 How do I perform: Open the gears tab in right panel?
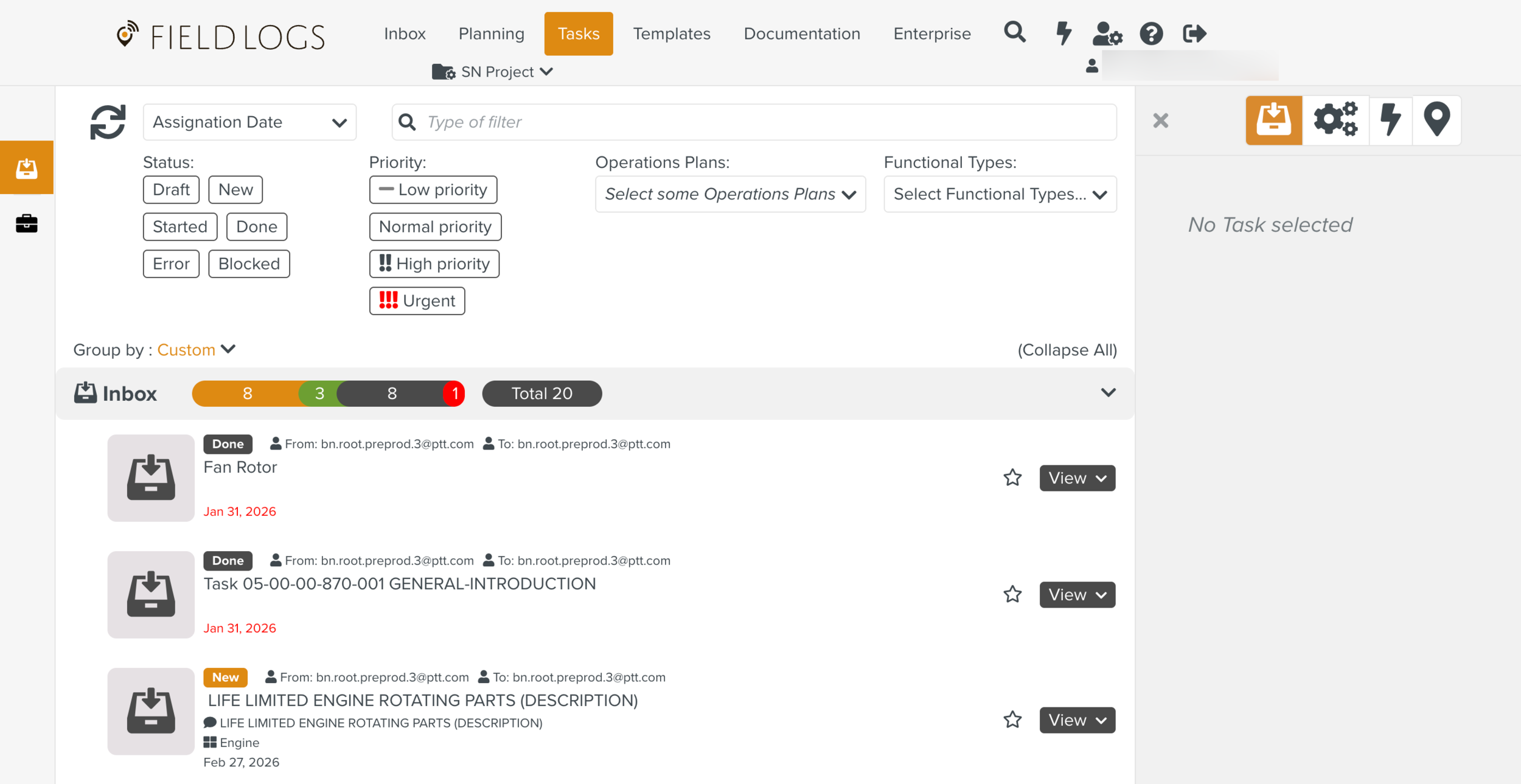1335,119
